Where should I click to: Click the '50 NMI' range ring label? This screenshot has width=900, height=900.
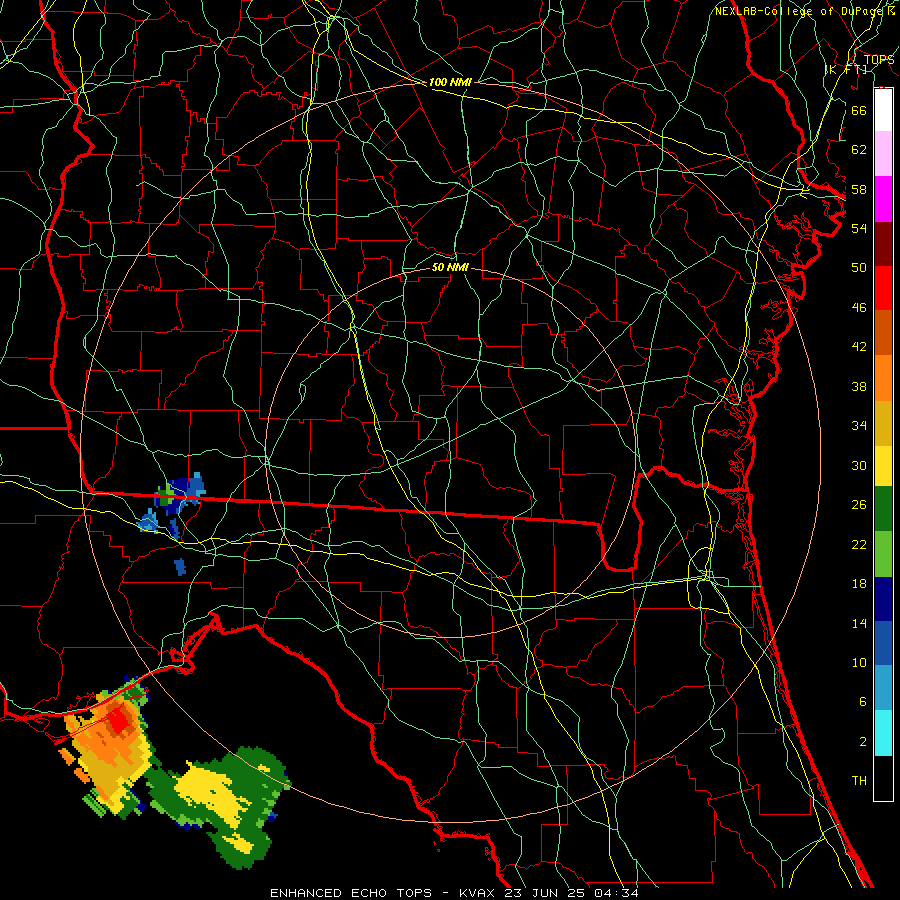tap(450, 267)
